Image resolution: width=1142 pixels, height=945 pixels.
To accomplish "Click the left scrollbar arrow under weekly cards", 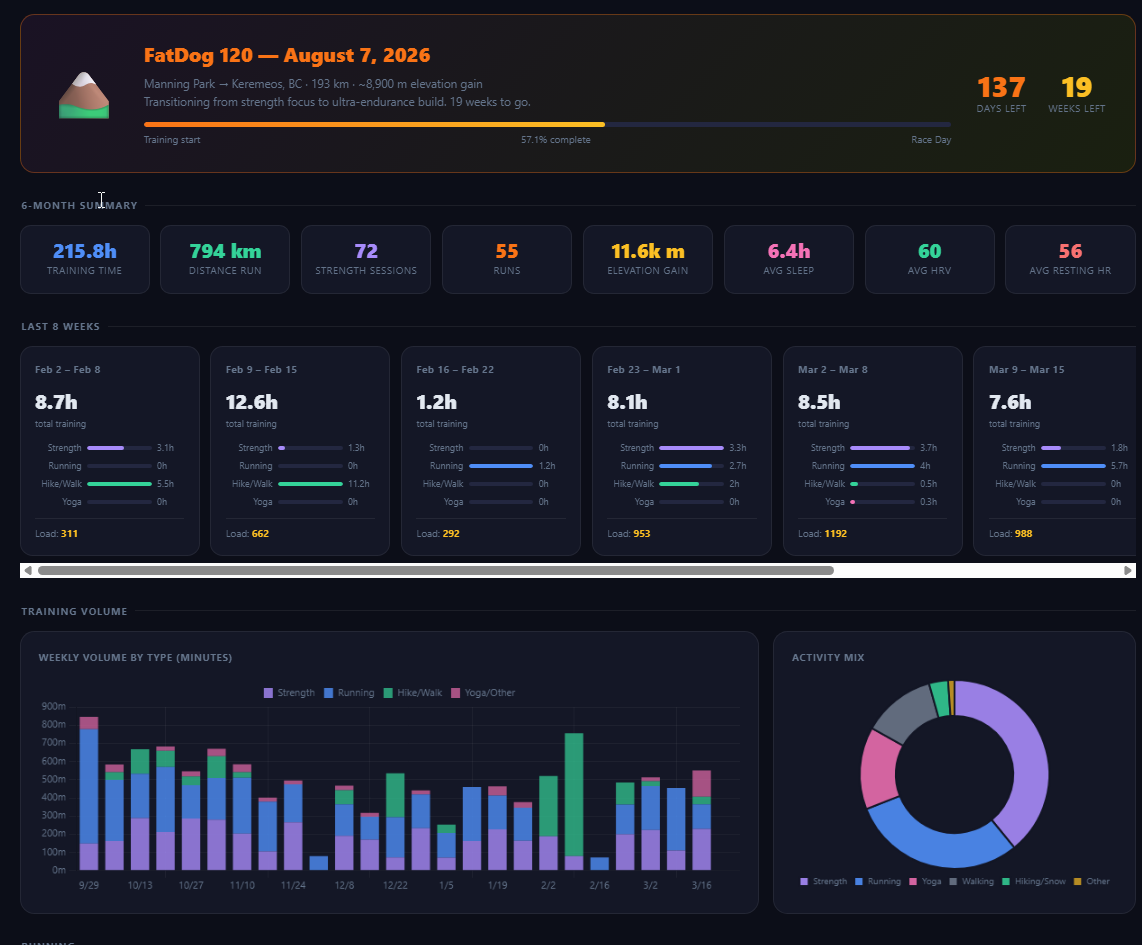I will coord(28,571).
